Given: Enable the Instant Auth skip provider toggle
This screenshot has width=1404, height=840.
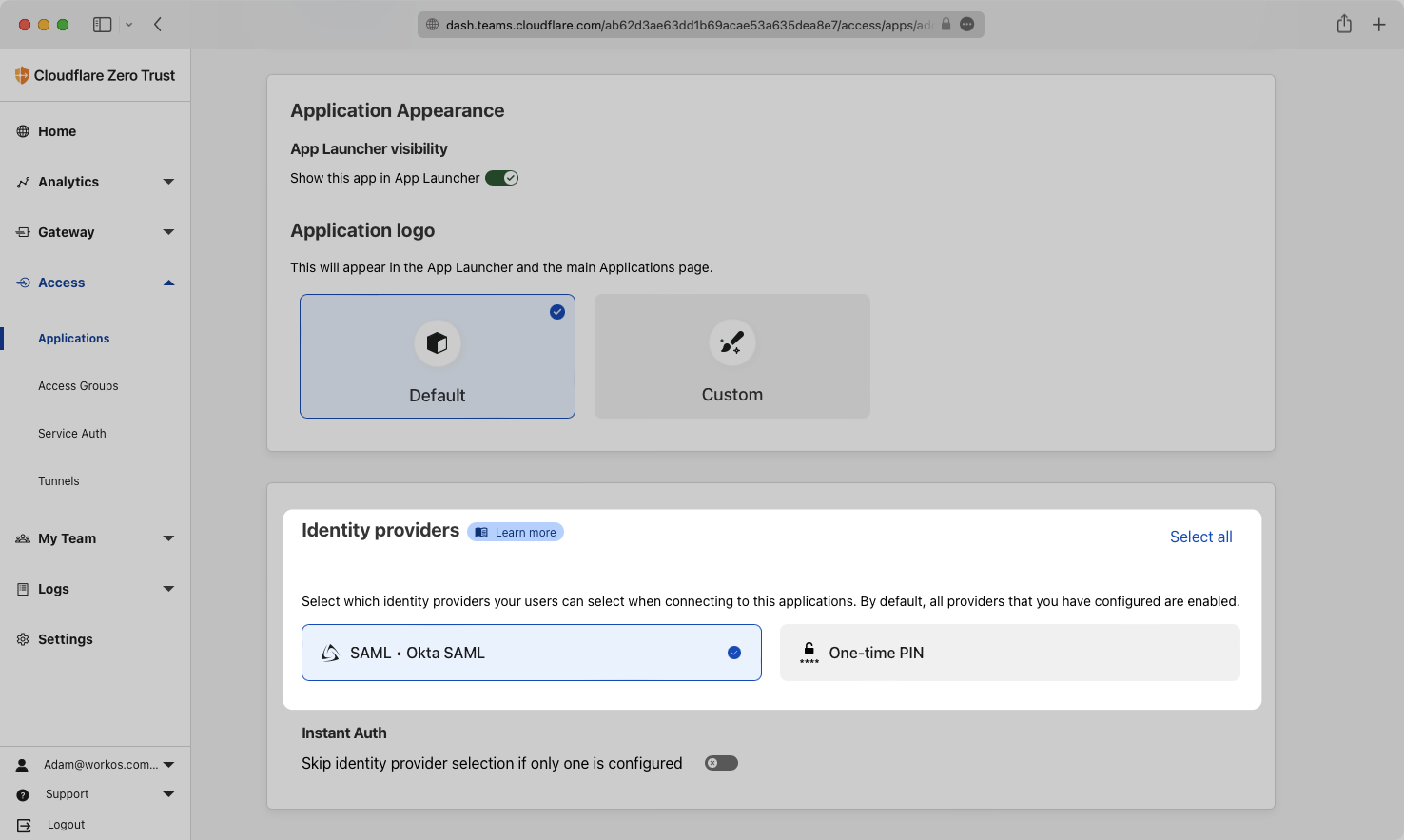Looking at the screenshot, I should pos(720,762).
